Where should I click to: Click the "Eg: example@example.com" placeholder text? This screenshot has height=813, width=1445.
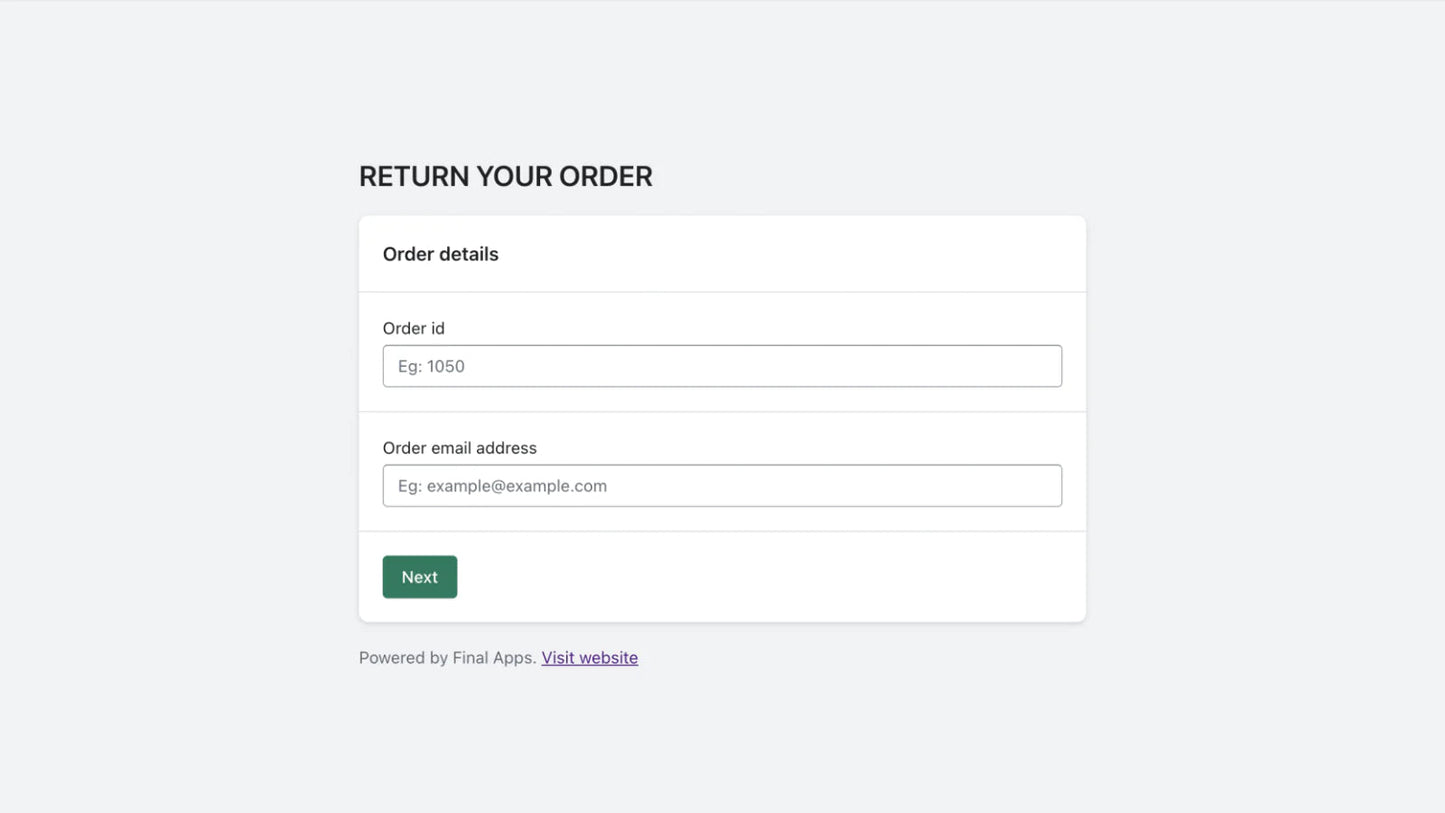[x=502, y=486]
